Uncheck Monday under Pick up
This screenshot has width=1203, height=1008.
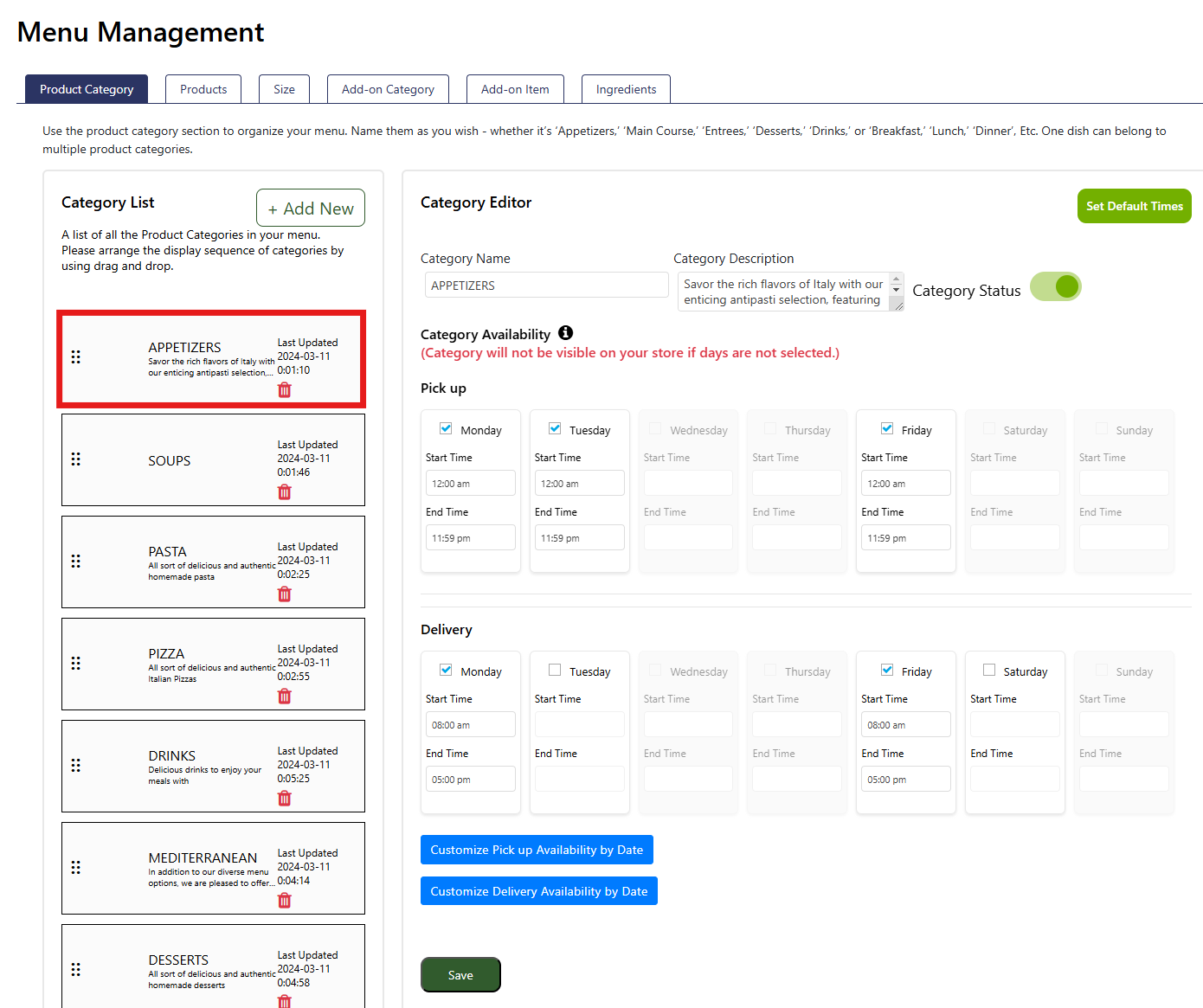pos(446,429)
